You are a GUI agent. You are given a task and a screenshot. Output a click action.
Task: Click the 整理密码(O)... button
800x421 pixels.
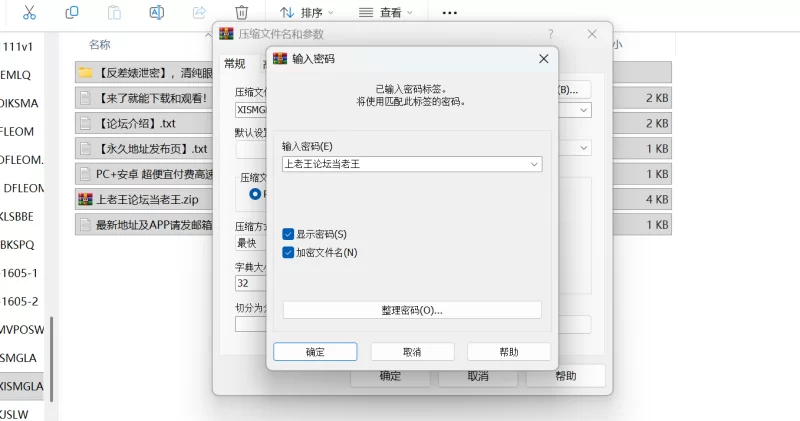tap(412, 310)
